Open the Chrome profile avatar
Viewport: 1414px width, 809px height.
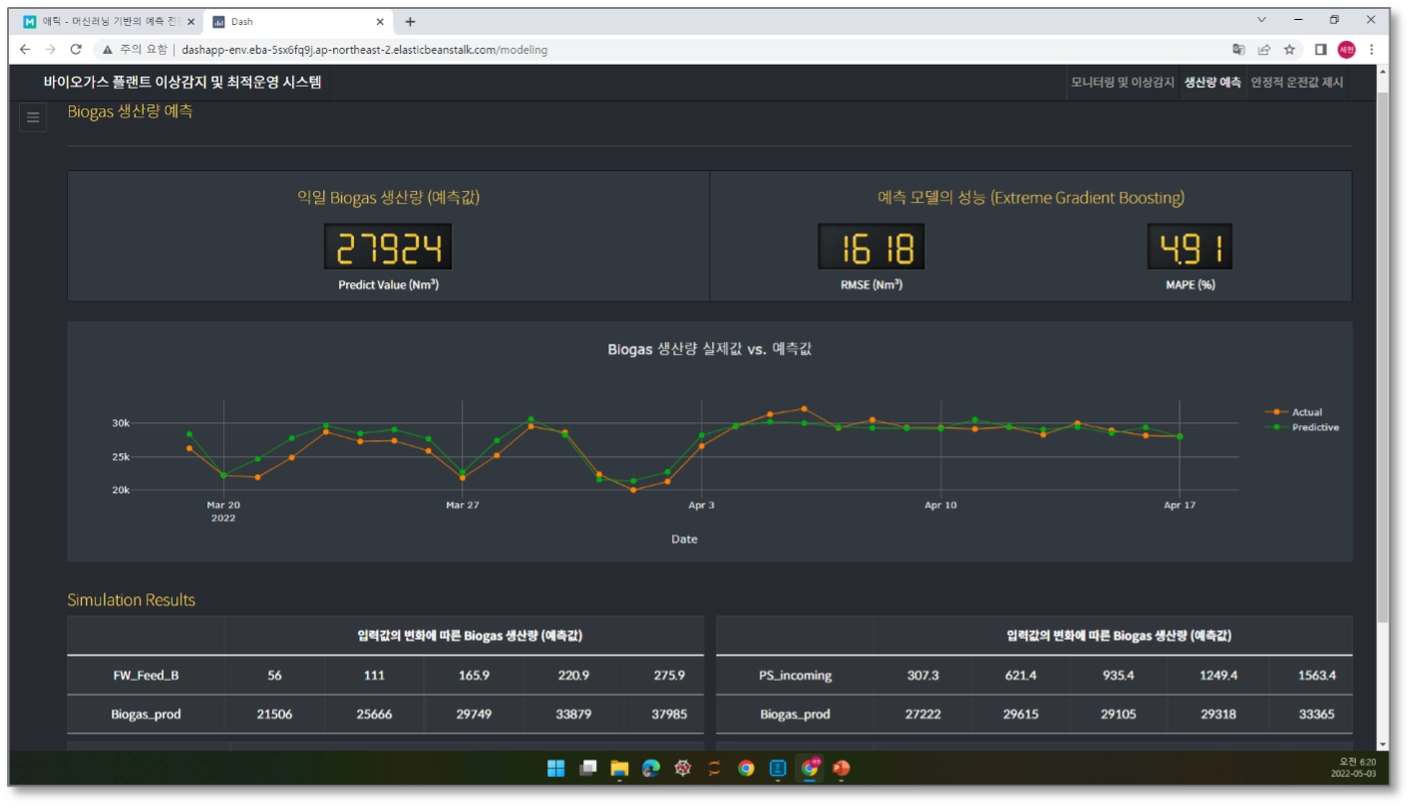point(1347,49)
